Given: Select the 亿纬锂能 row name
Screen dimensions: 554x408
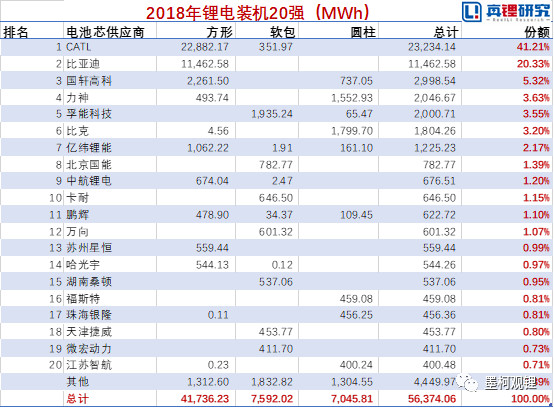Looking at the screenshot, I should (89, 148).
